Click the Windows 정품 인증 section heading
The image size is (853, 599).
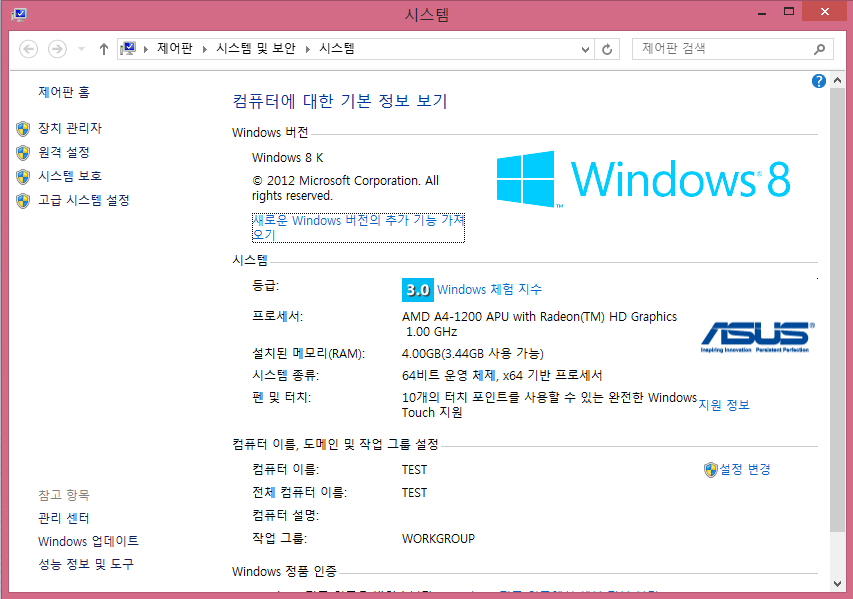pyautogui.click(x=285, y=571)
